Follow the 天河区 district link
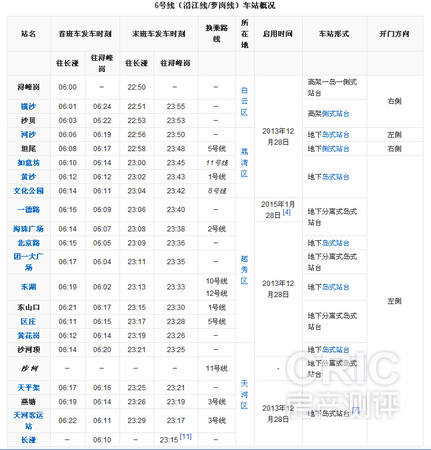 coord(244,394)
